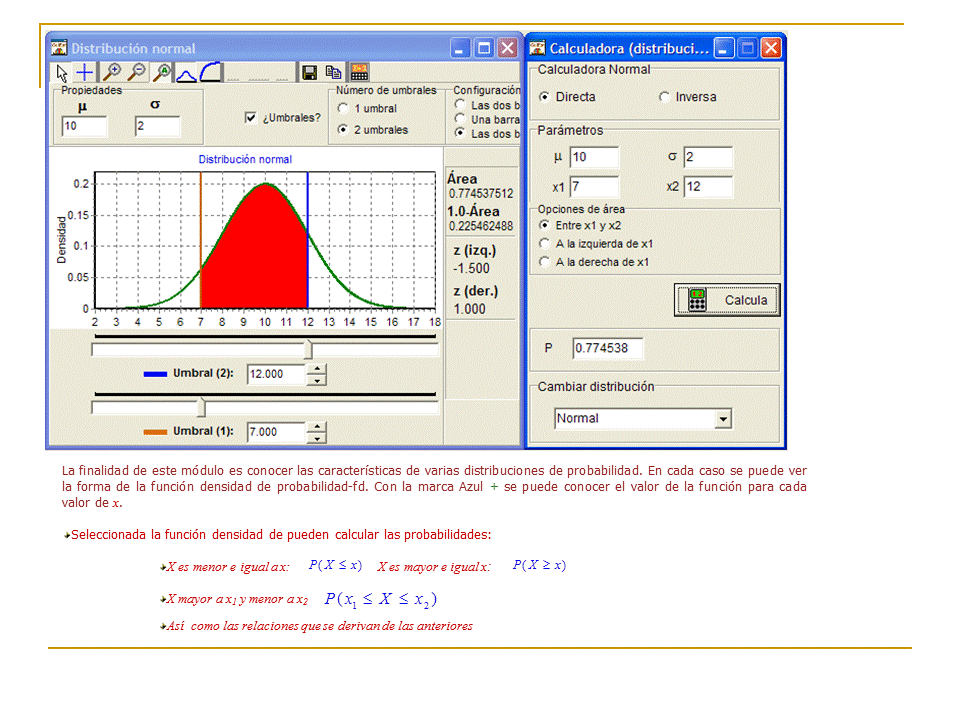Open the calculator from the toolbar

coord(359,72)
